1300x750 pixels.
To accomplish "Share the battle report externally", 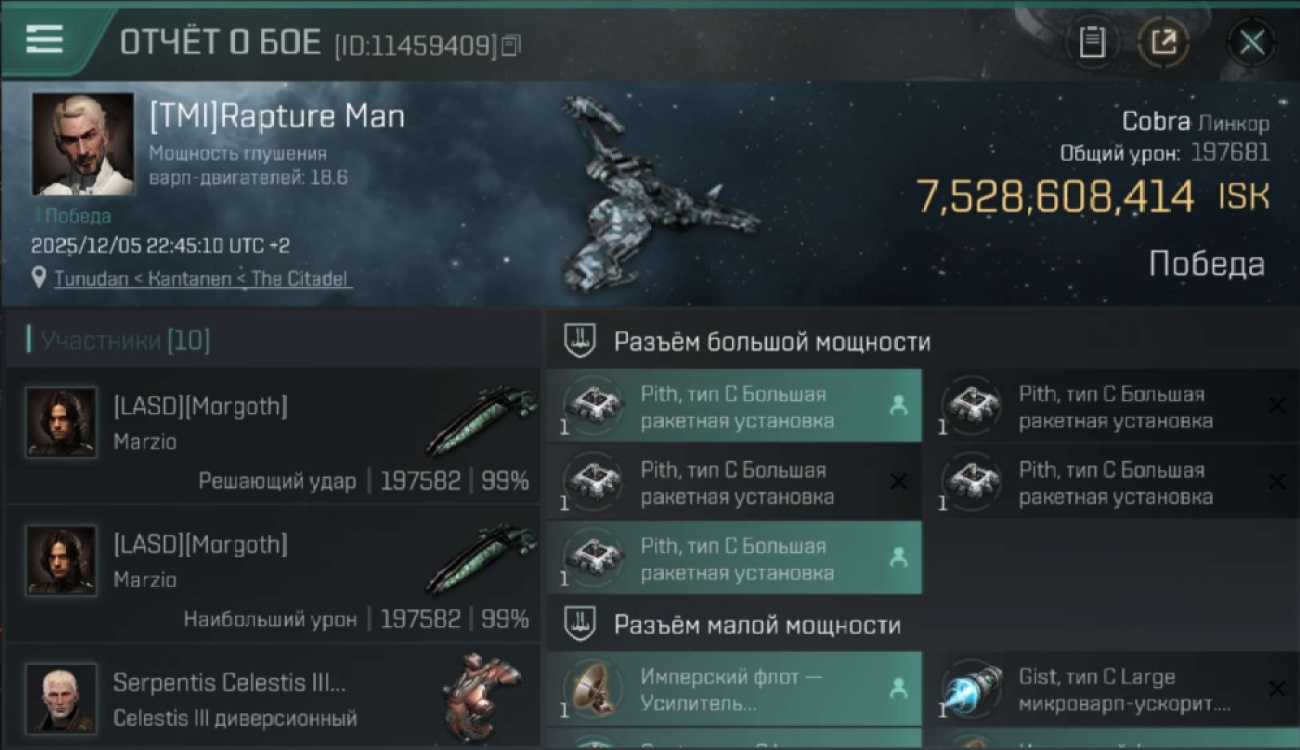I will tap(1164, 42).
